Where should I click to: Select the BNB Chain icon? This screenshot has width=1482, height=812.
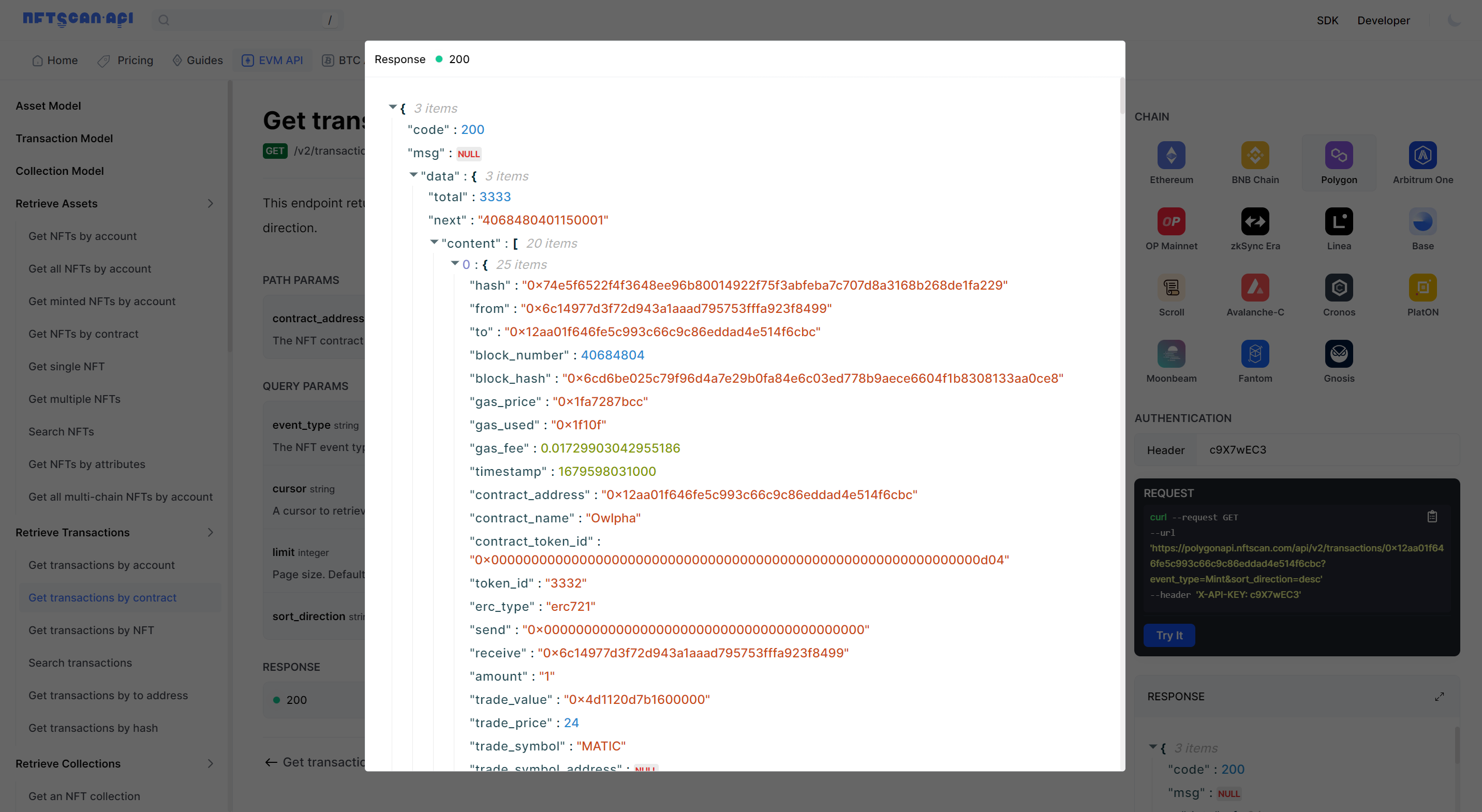[x=1255, y=155]
